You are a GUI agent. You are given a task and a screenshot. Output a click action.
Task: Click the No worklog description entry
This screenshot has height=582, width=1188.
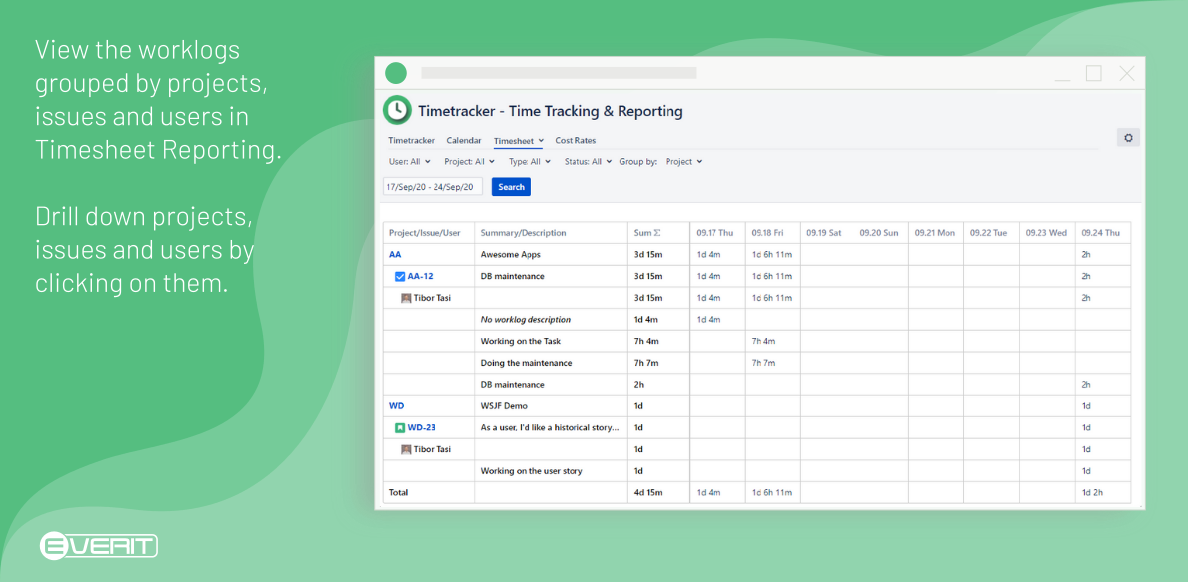[x=526, y=320]
